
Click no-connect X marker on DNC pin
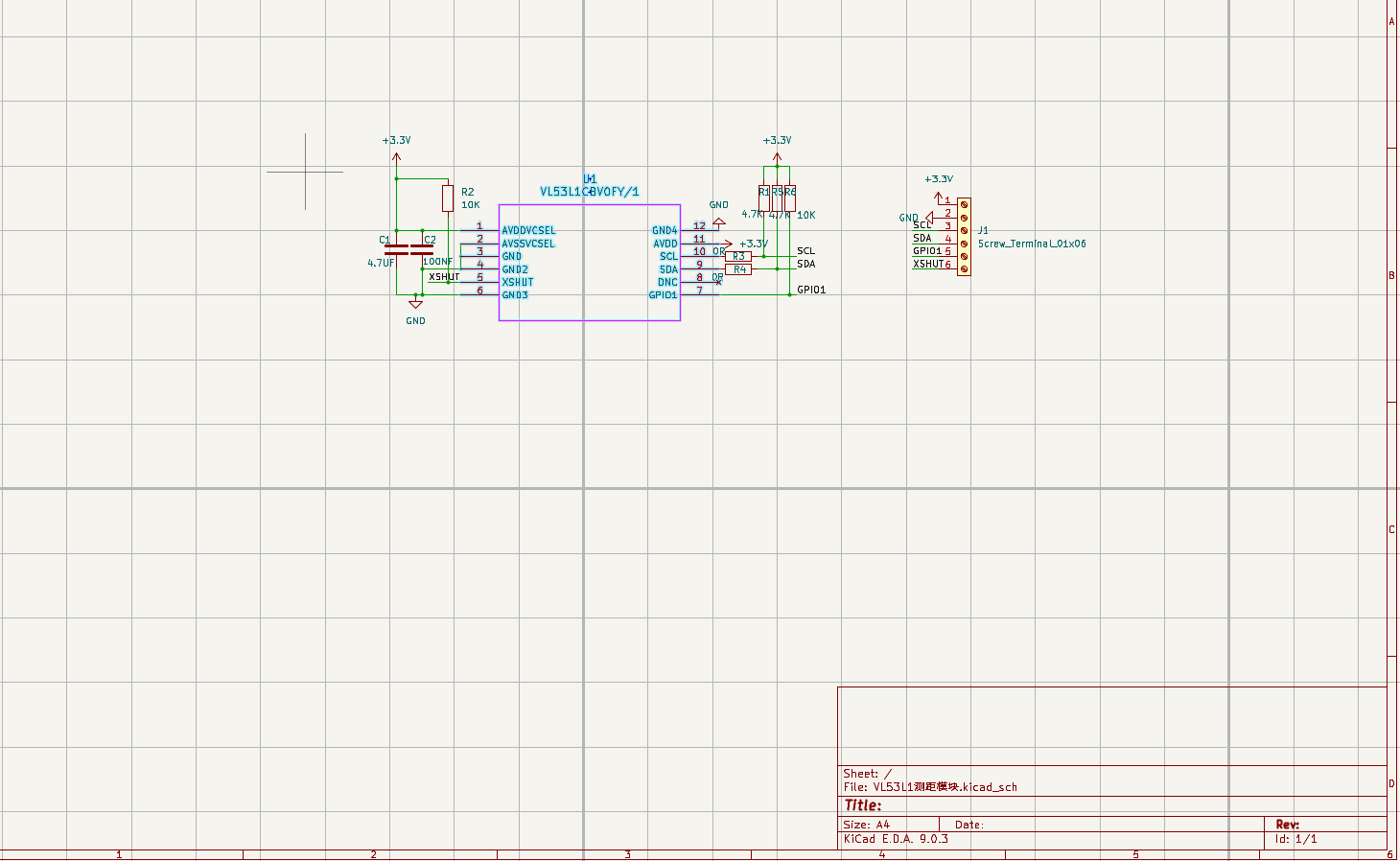719,282
